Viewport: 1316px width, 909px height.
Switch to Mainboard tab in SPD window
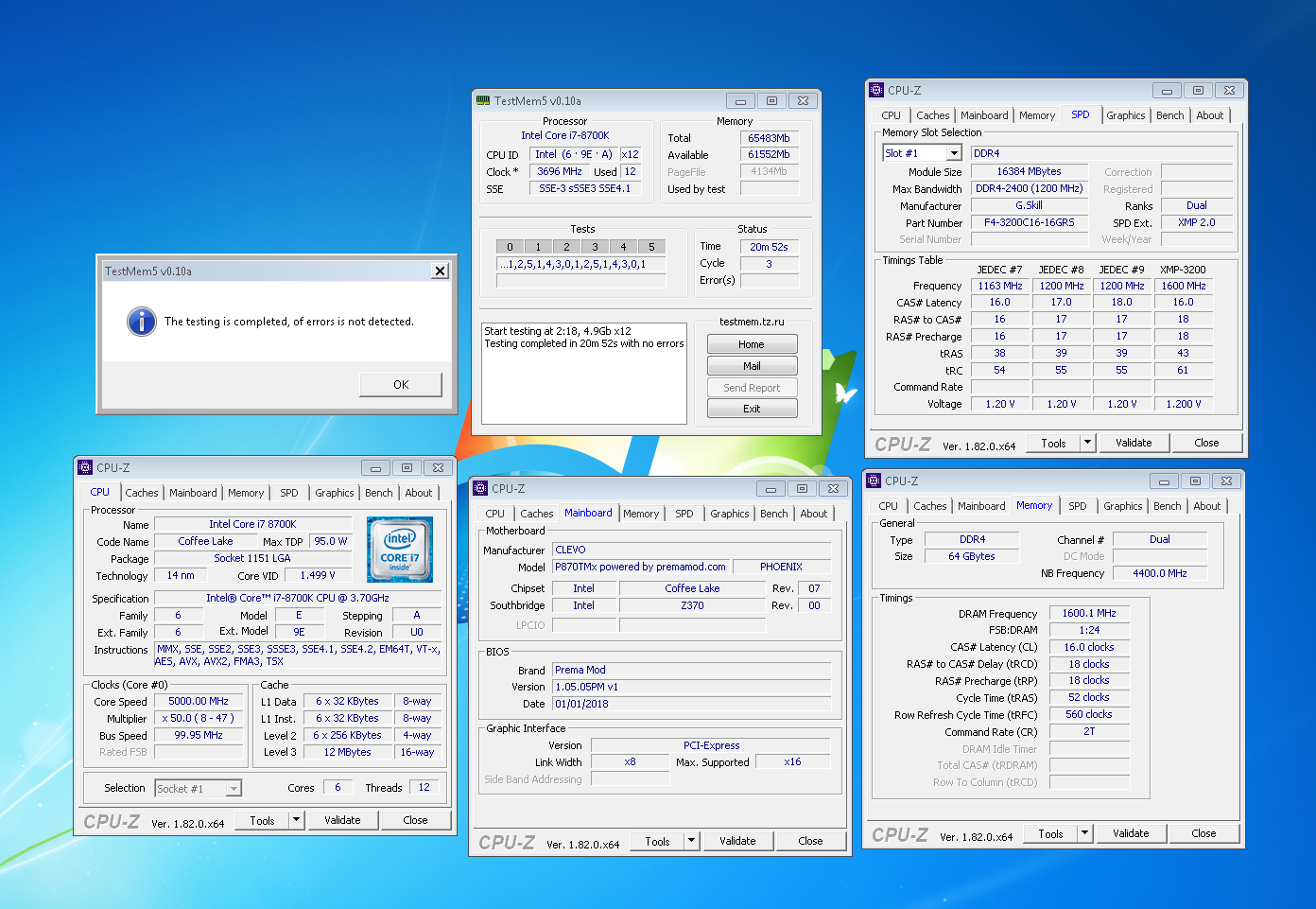click(x=984, y=115)
